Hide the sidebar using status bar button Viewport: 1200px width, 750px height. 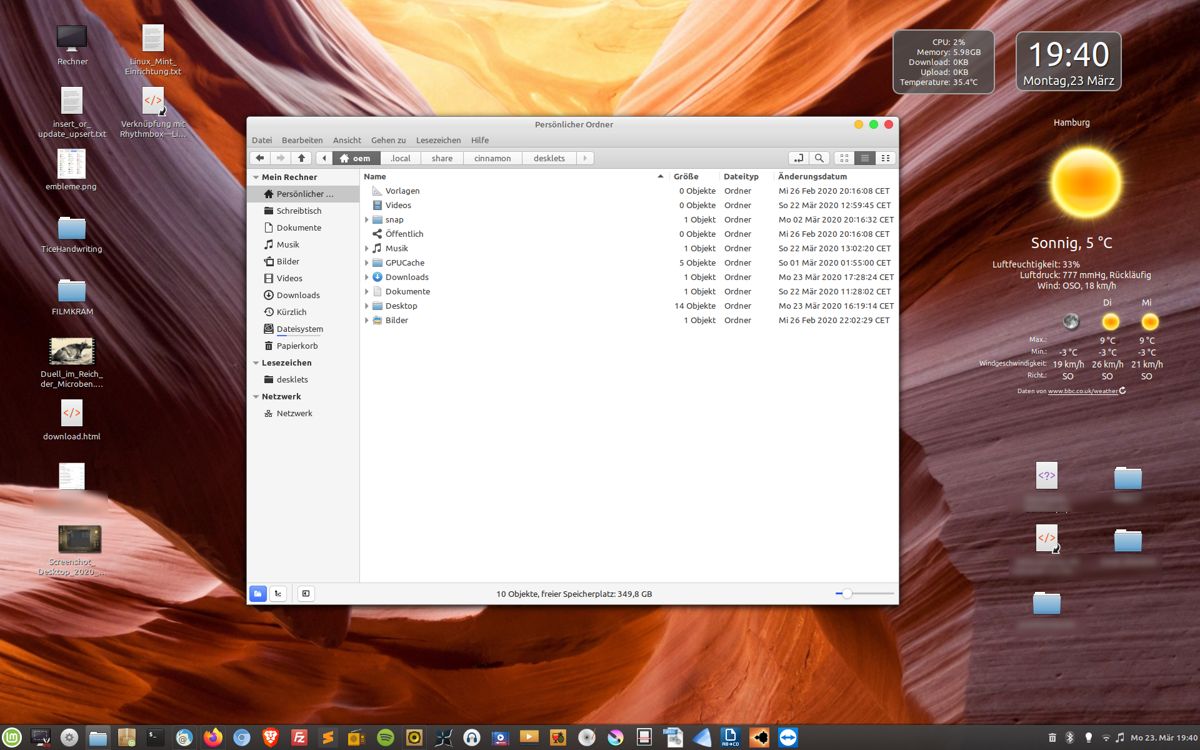pyautogui.click(x=306, y=594)
